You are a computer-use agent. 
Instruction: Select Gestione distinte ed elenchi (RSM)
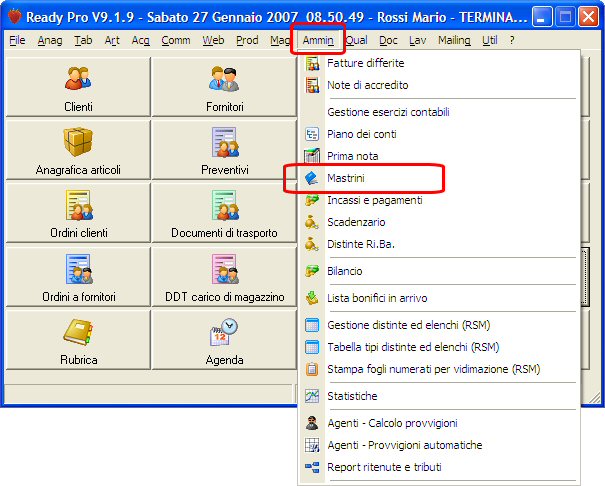(439, 325)
